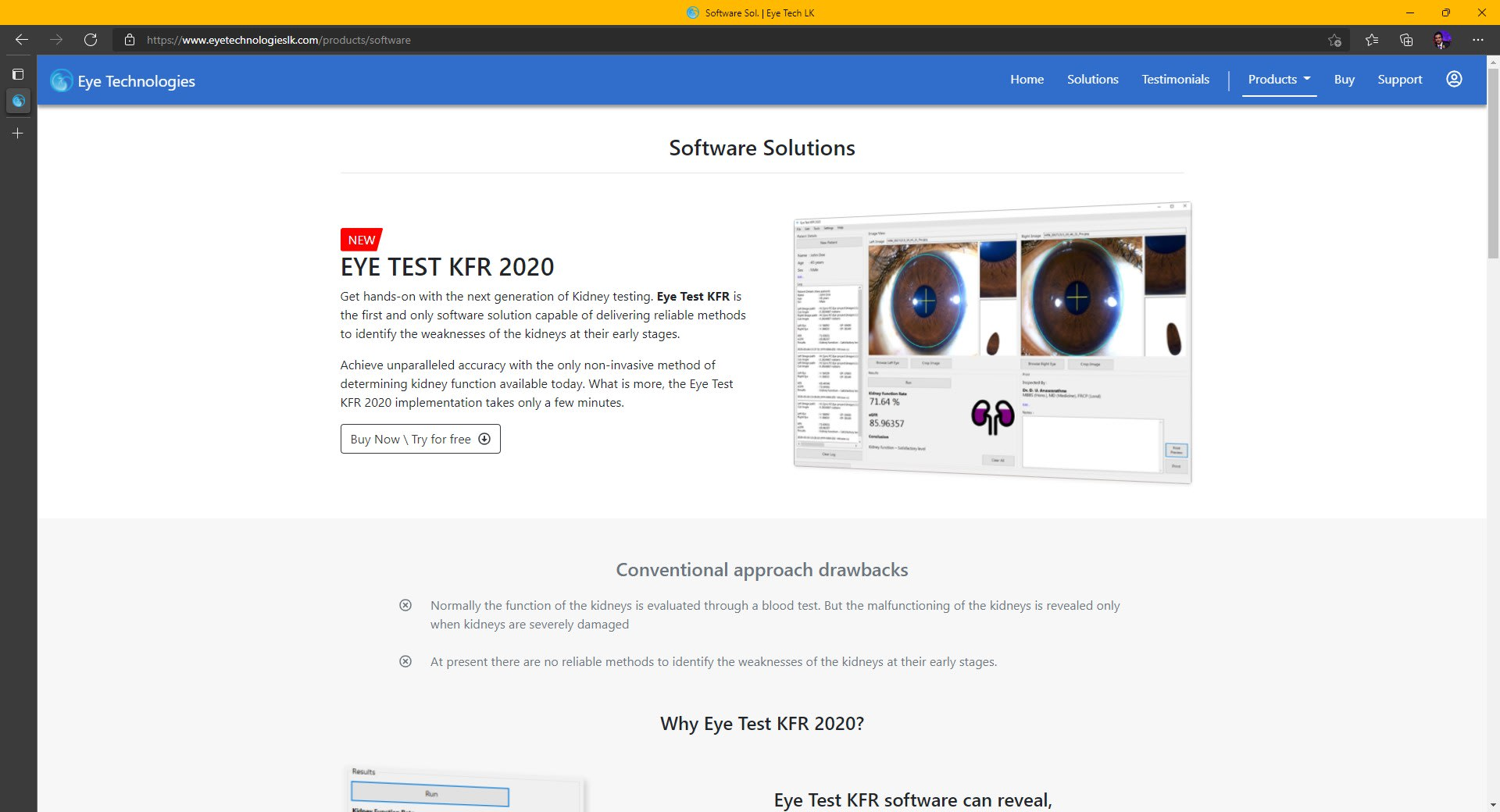This screenshot has height=812, width=1500.
Task: Open browser Settings and more menu
Action: (1478, 40)
